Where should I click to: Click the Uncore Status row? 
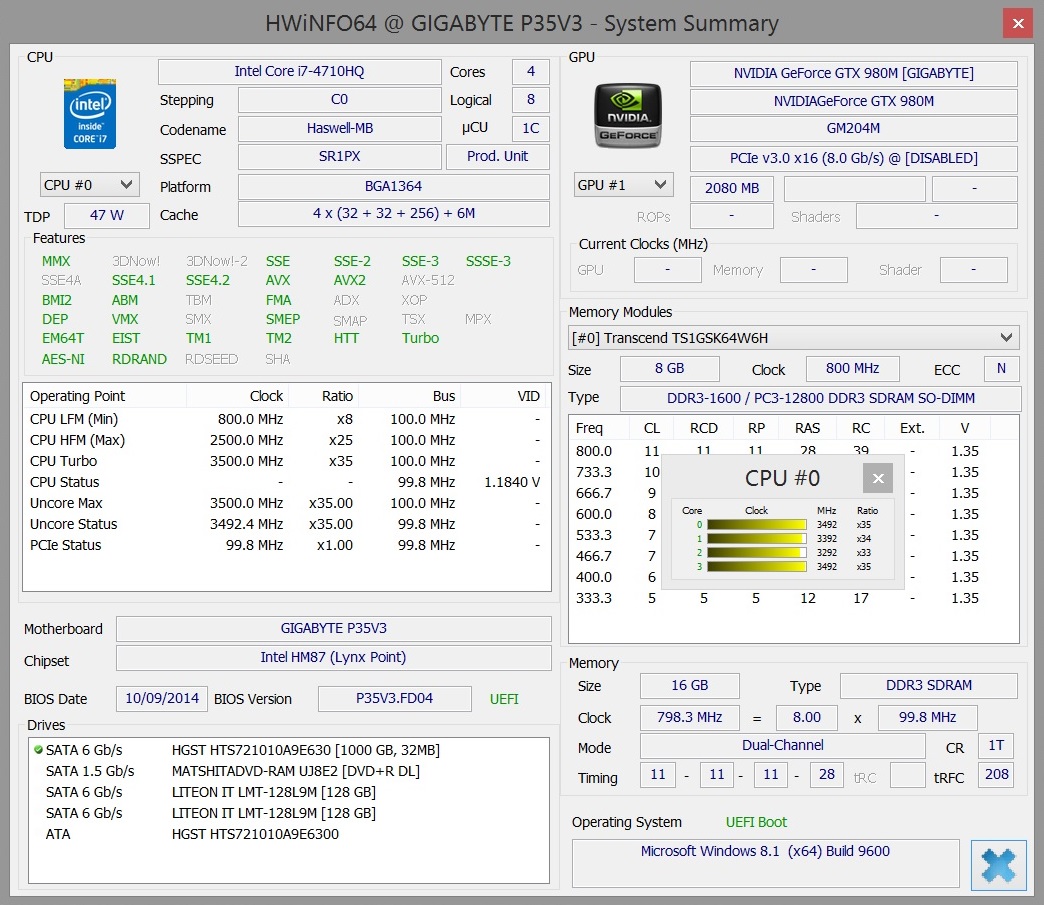286,524
